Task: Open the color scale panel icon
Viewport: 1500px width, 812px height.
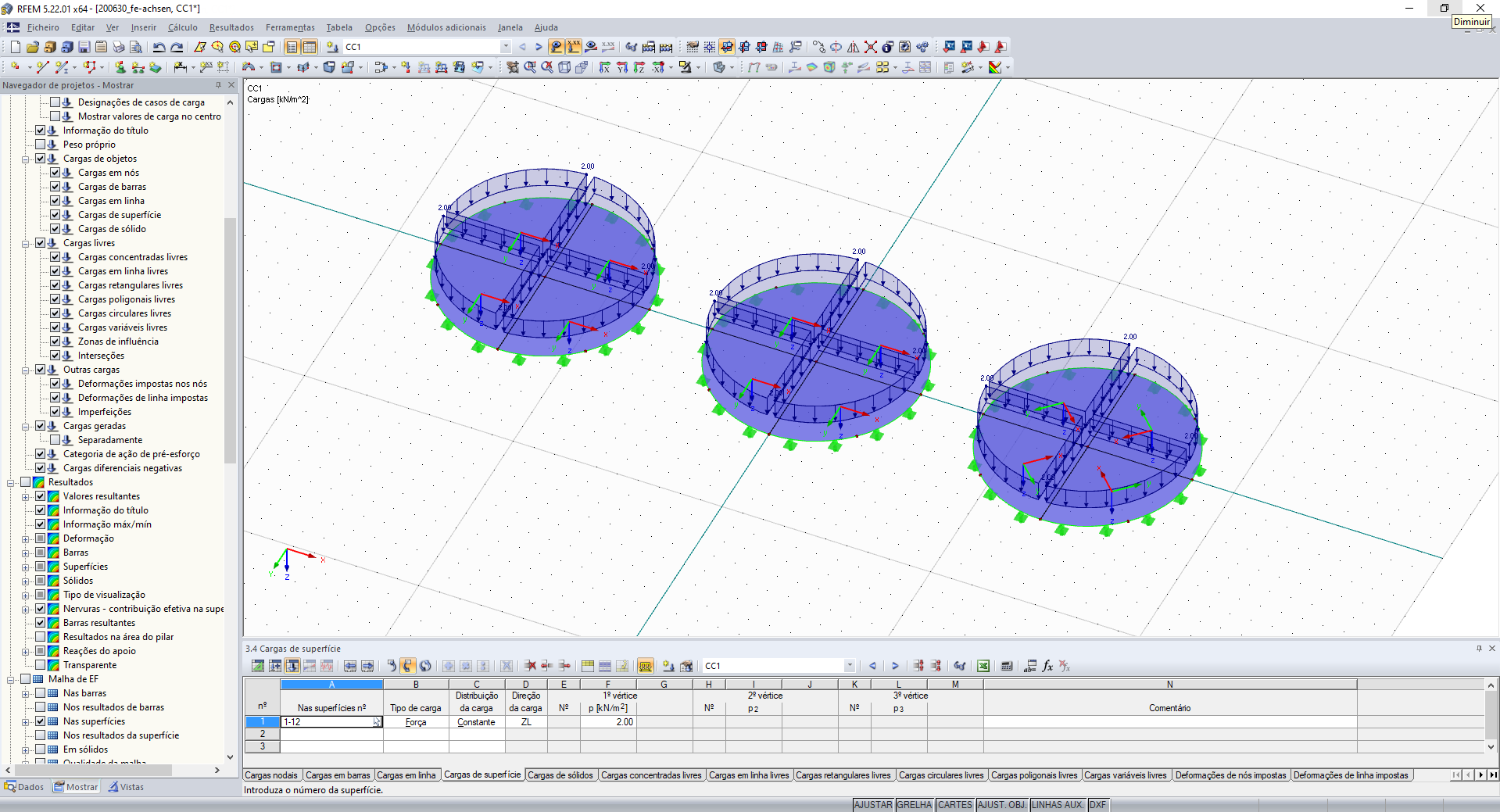Action: pyautogui.click(x=995, y=67)
